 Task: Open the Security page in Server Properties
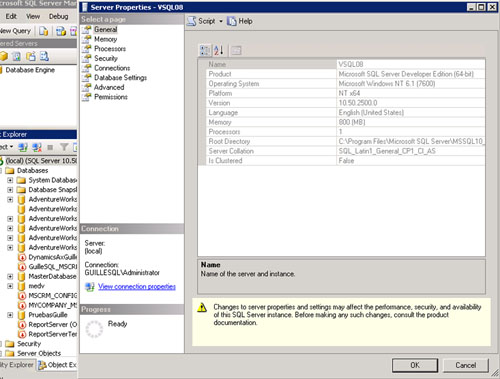(106, 58)
